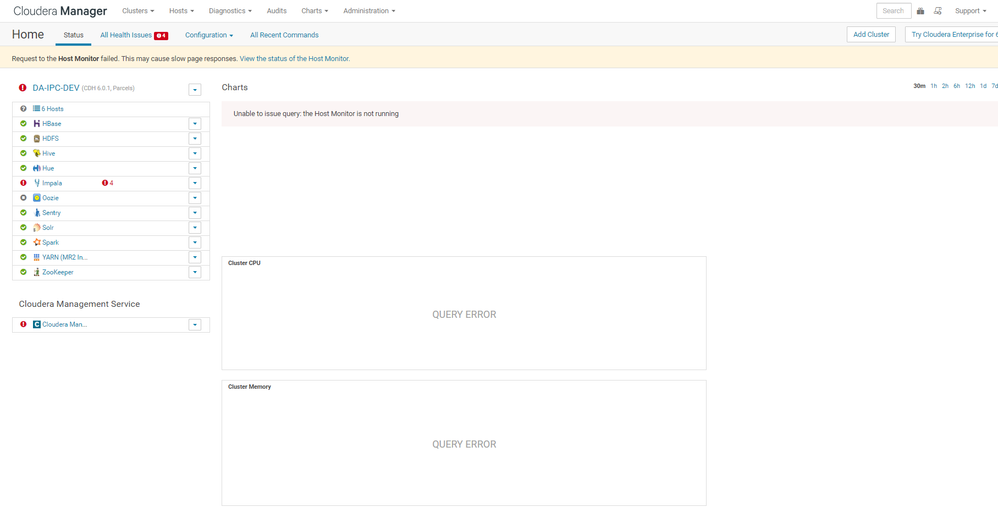Click the HDFS service icon
The height and width of the screenshot is (507, 998).
[x=36, y=139]
